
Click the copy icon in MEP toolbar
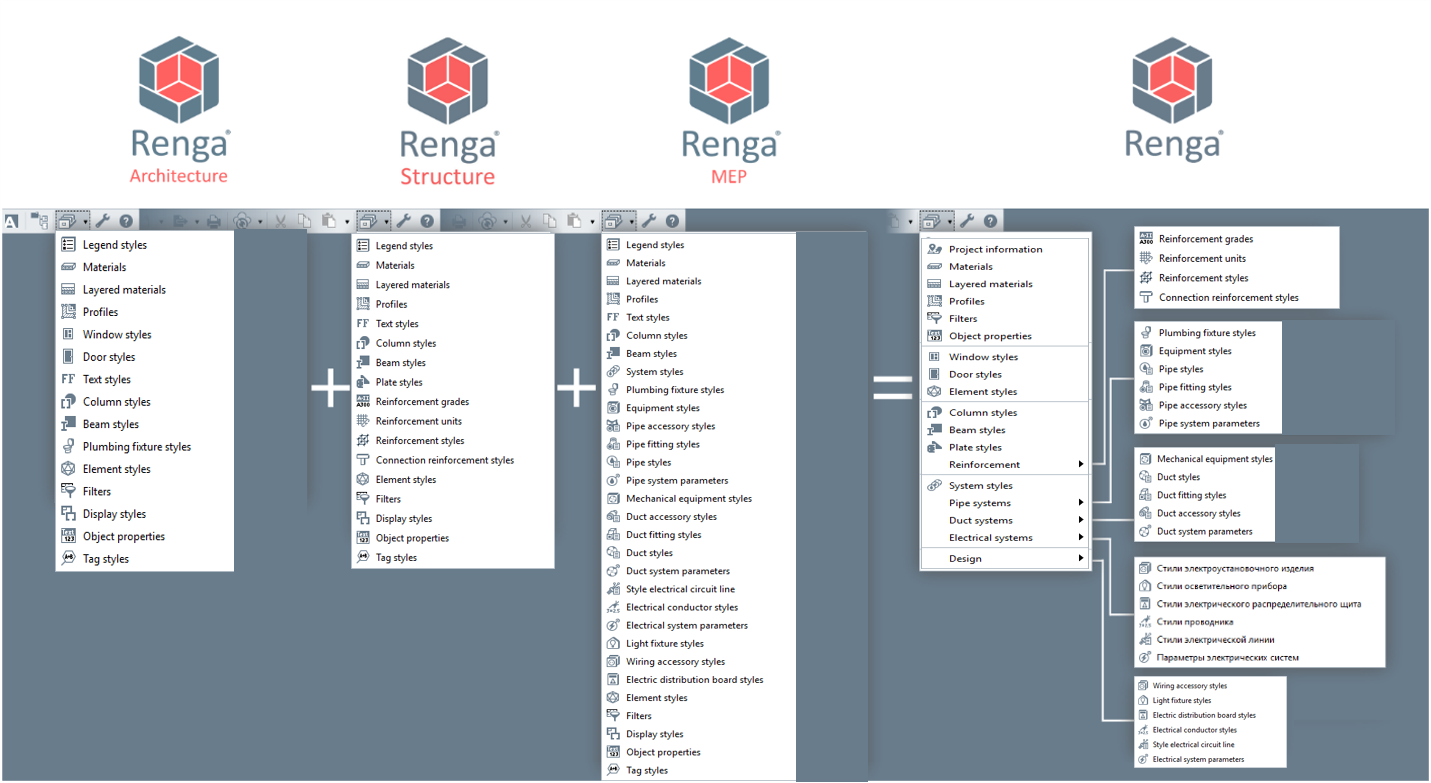tap(549, 221)
